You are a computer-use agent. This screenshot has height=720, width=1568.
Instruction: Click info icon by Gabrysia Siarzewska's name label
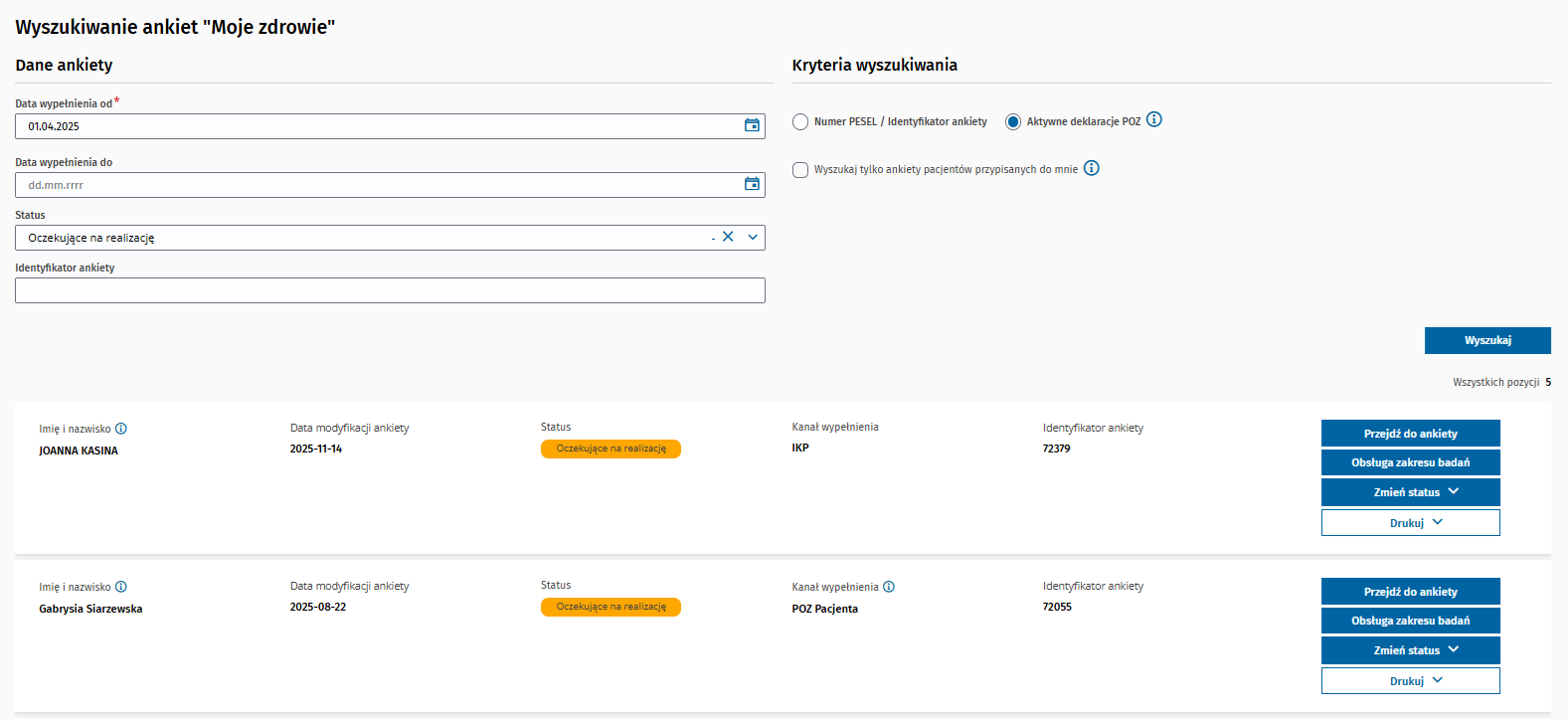(121, 587)
